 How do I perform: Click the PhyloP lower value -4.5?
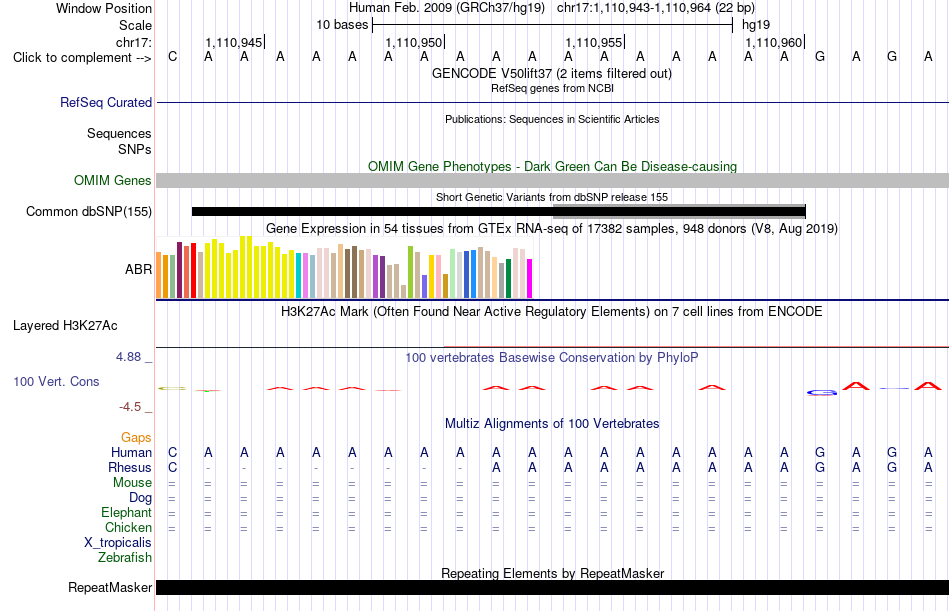click(x=130, y=407)
